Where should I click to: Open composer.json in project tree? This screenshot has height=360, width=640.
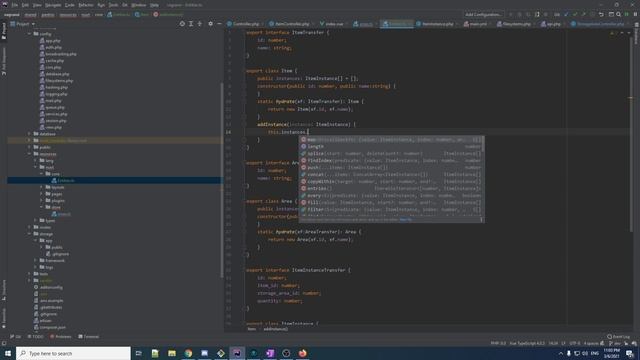pos(53,327)
